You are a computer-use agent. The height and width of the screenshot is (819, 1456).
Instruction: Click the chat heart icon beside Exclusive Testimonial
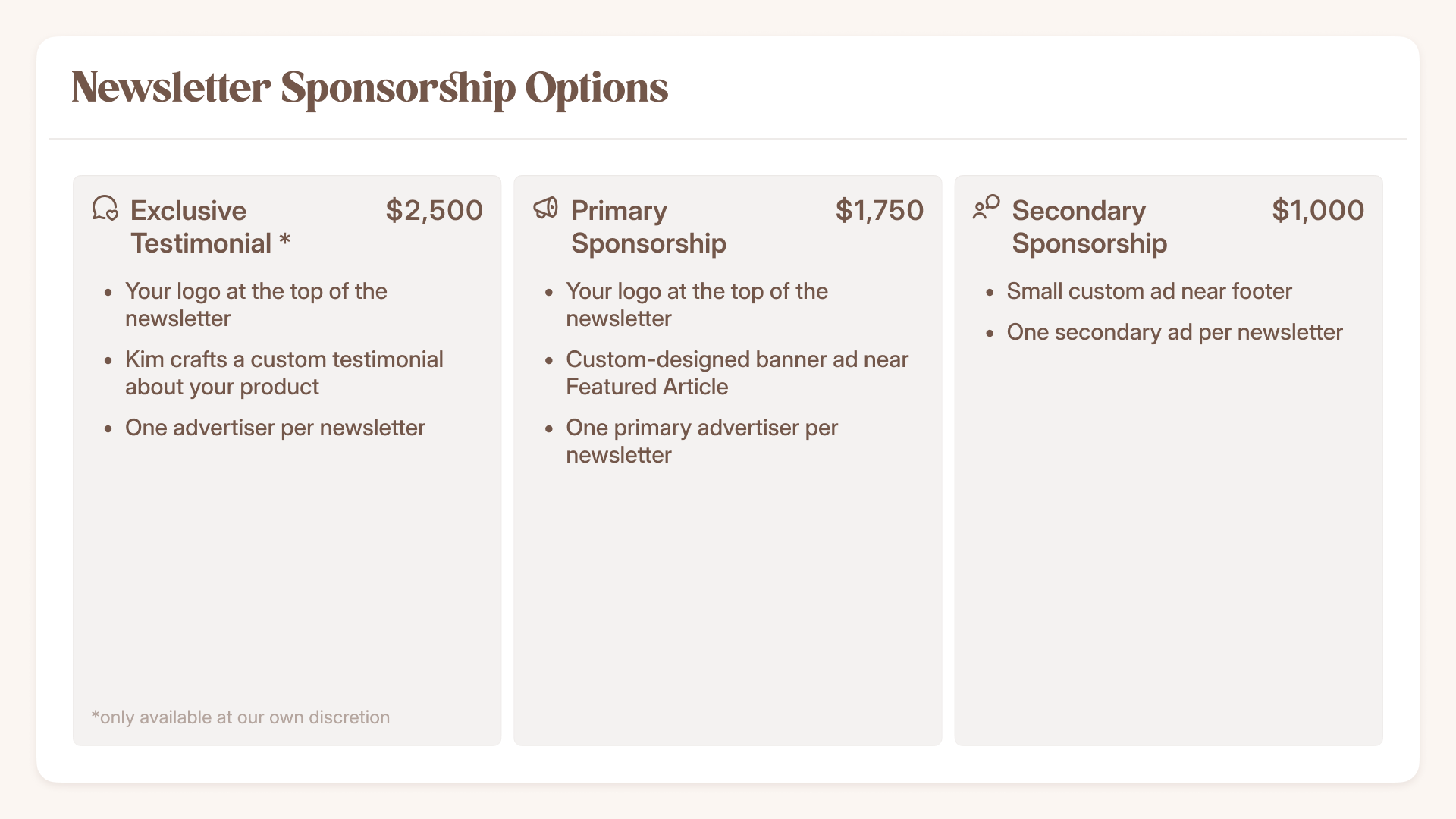pyautogui.click(x=105, y=208)
